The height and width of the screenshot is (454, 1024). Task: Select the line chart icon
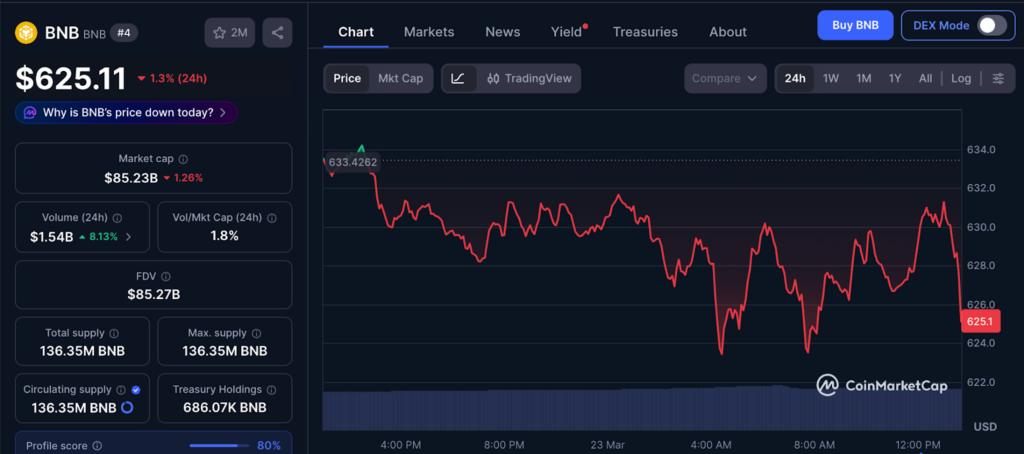coord(458,78)
